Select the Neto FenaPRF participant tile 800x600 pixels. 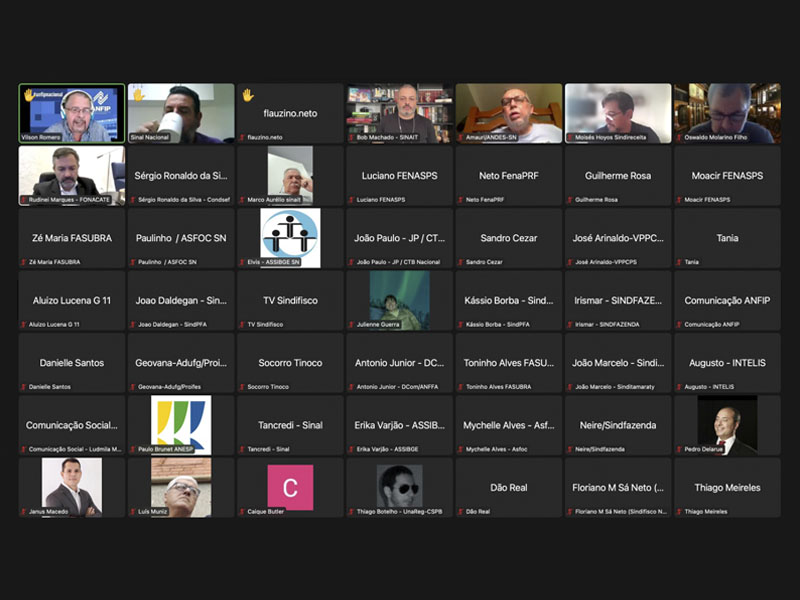point(508,175)
